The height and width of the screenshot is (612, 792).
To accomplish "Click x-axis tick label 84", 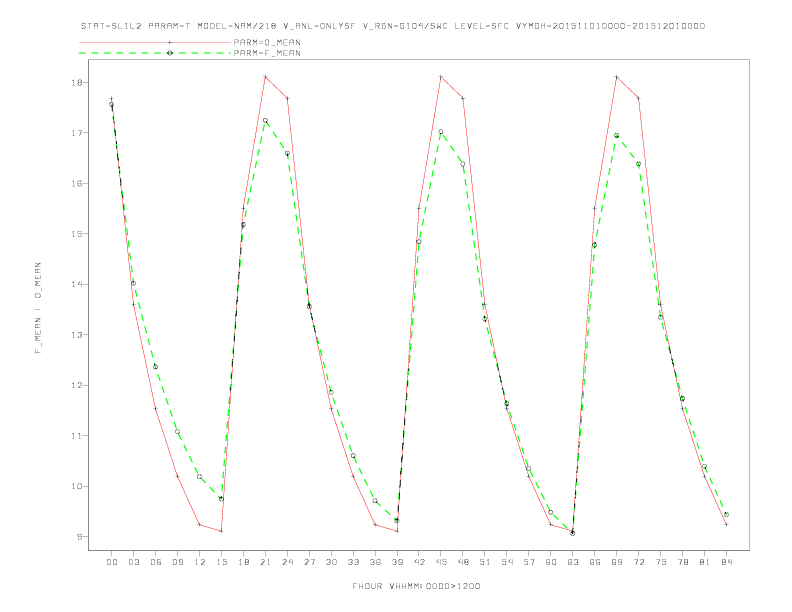I will [x=726, y=562].
